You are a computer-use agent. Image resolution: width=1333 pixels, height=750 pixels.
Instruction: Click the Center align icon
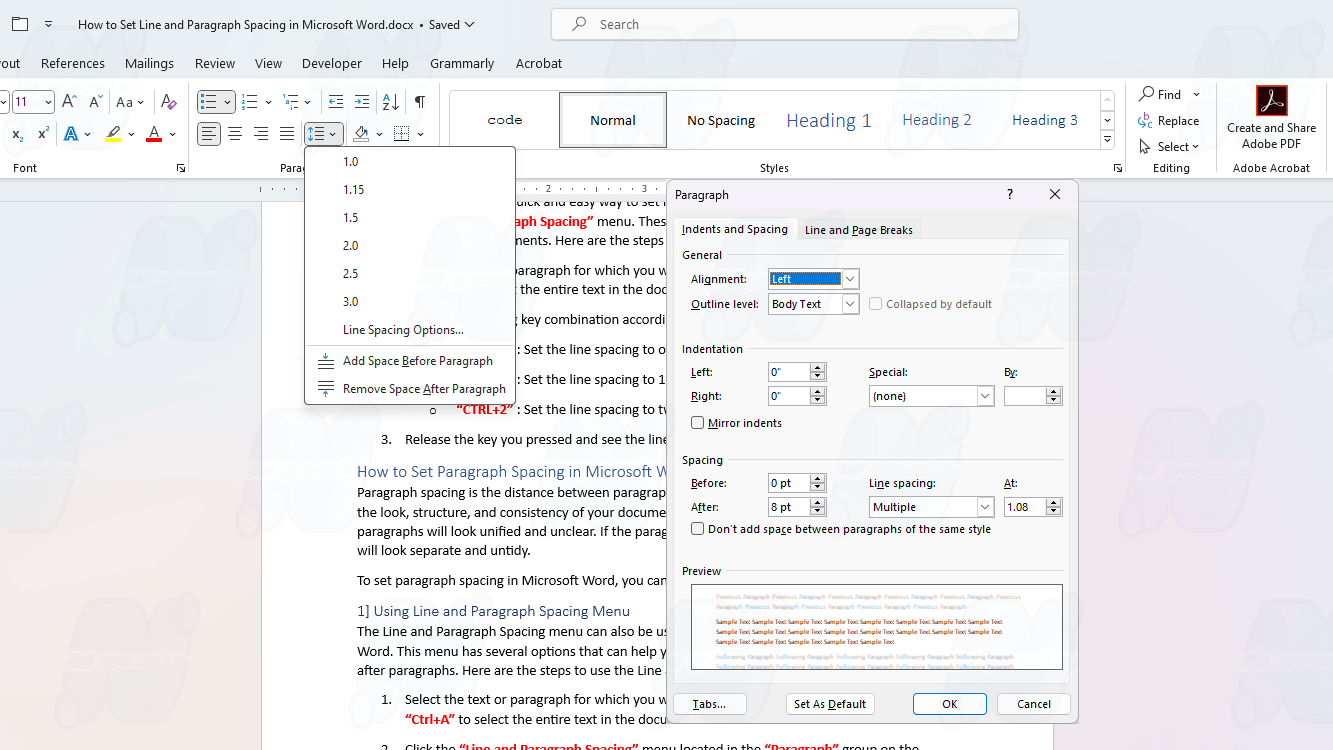pos(235,134)
